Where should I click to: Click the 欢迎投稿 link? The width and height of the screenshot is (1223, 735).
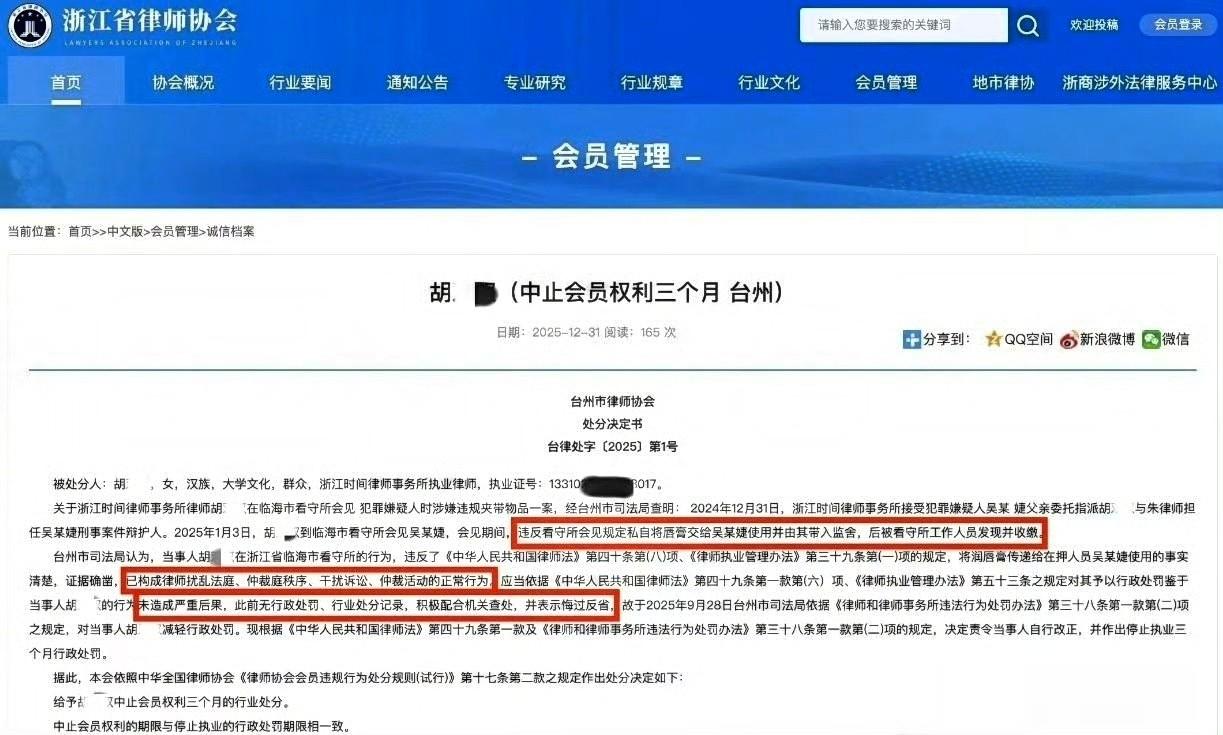coord(1094,25)
